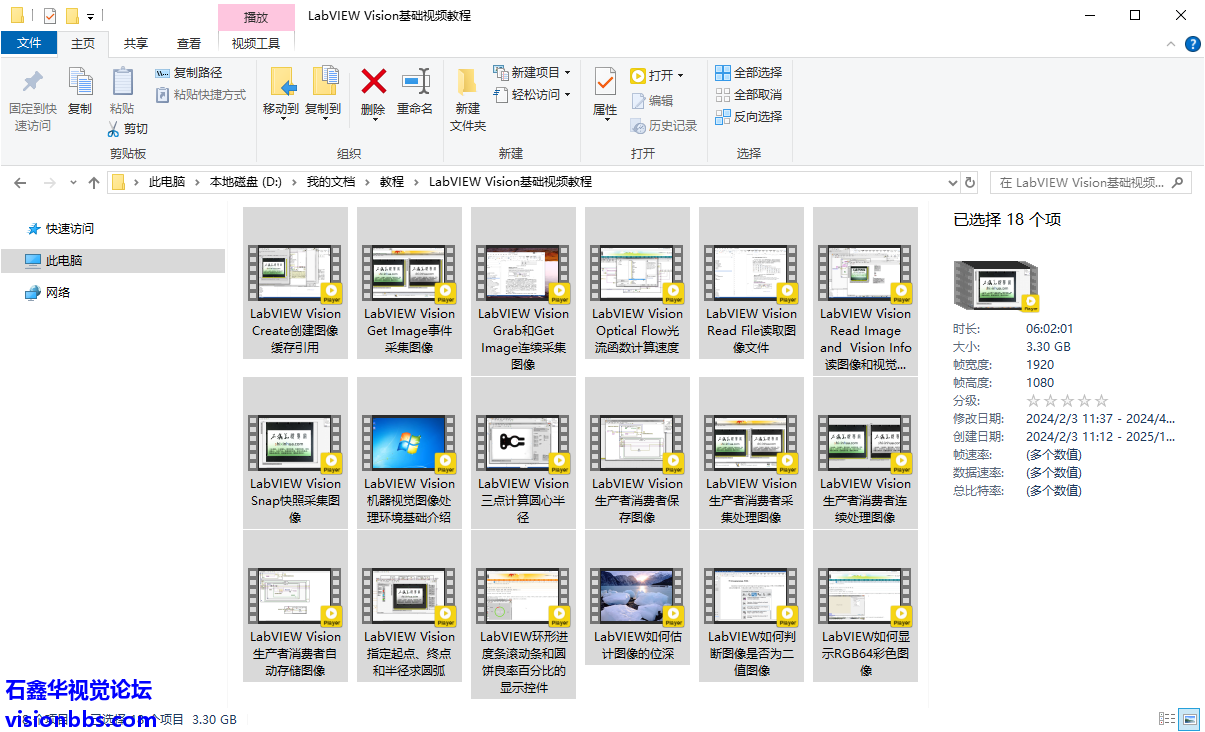Screen dimensions: 1205x732
Task: Go back using the back arrow
Action: click(20, 183)
